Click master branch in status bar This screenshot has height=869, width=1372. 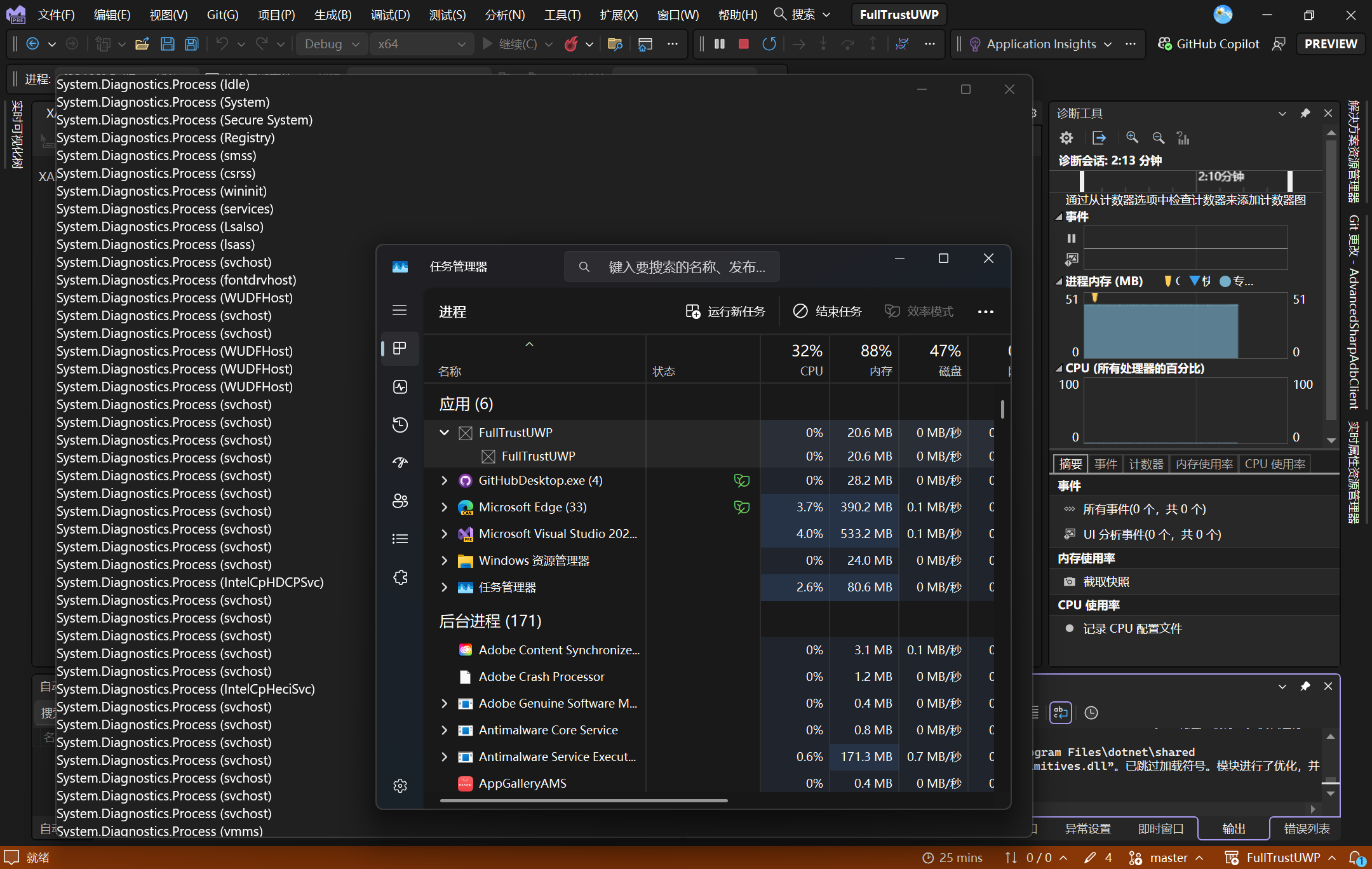pyautogui.click(x=1167, y=858)
